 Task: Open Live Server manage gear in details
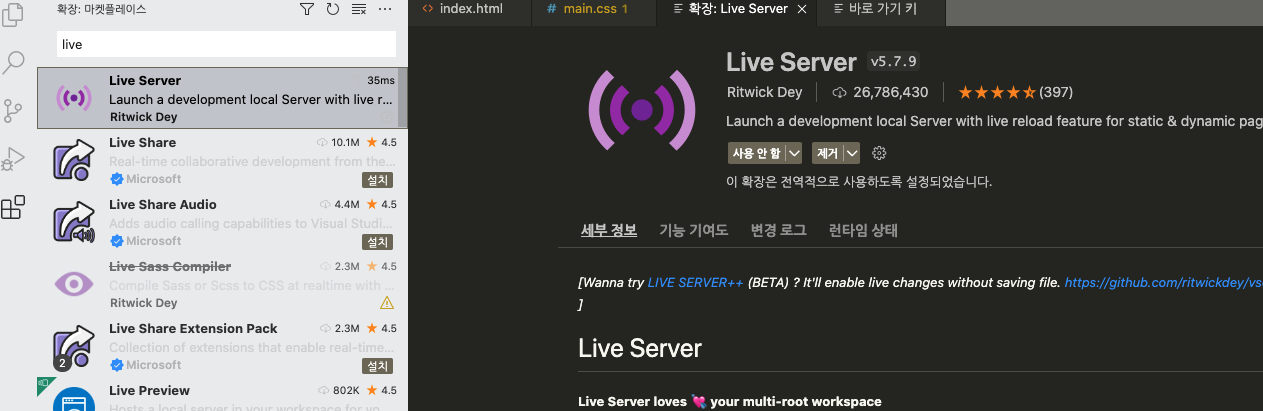[880, 153]
